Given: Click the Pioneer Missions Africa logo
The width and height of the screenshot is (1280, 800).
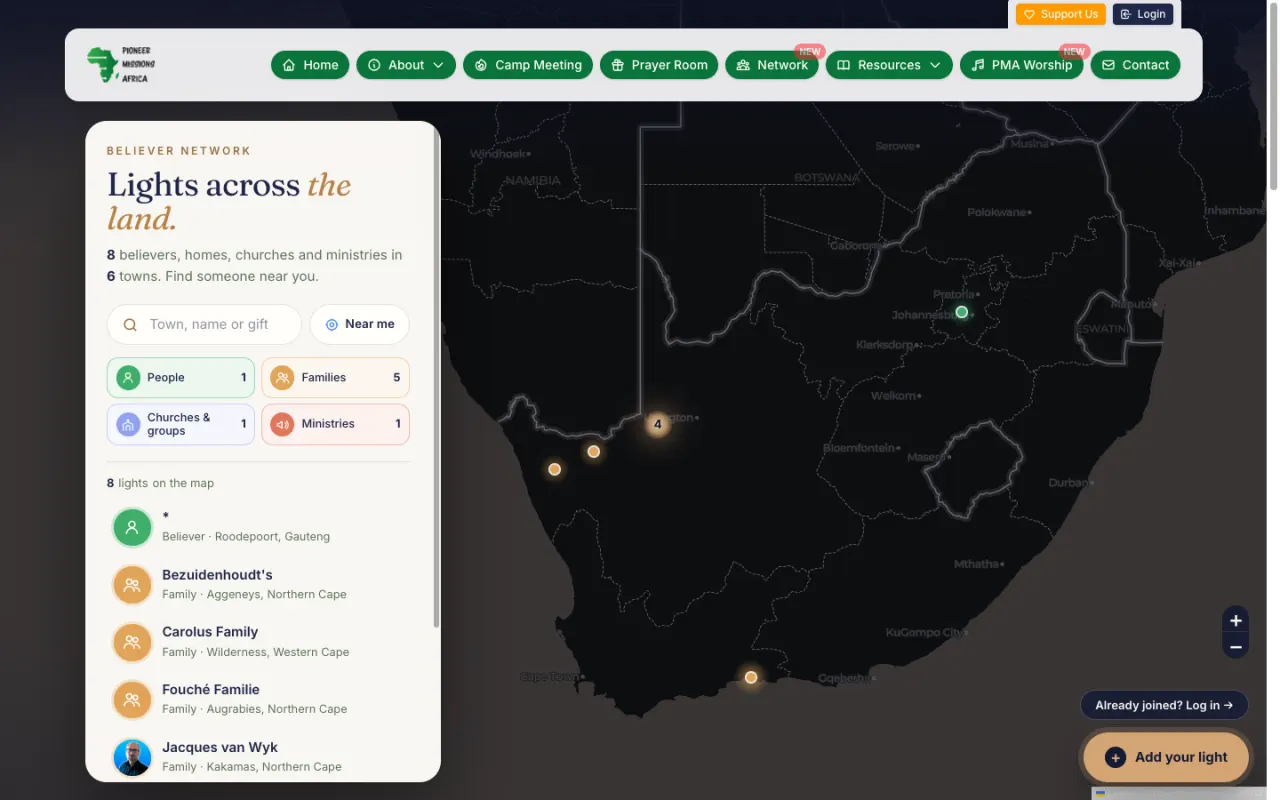Looking at the screenshot, I should [x=121, y=65].
